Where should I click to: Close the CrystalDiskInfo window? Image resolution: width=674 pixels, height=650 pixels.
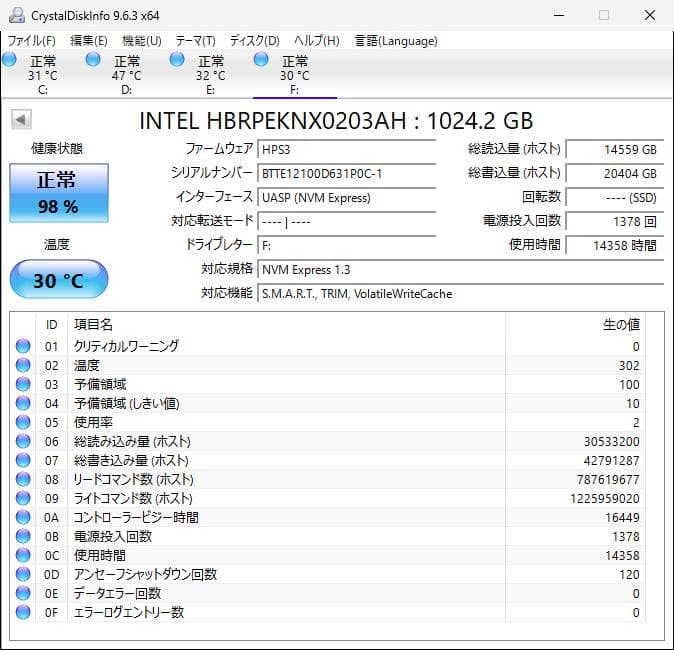(x=649, y=15)
